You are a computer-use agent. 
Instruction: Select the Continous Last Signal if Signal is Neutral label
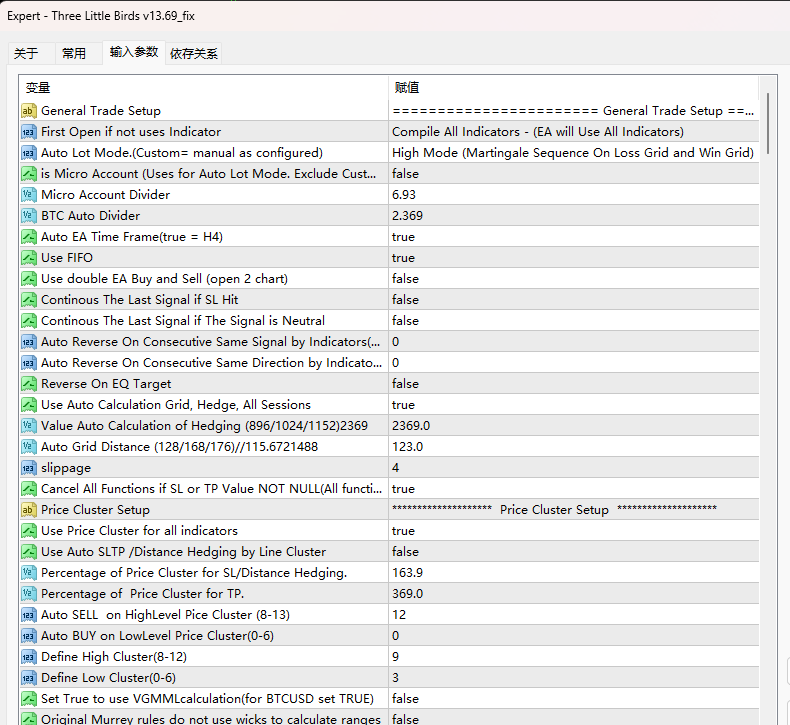183,321
